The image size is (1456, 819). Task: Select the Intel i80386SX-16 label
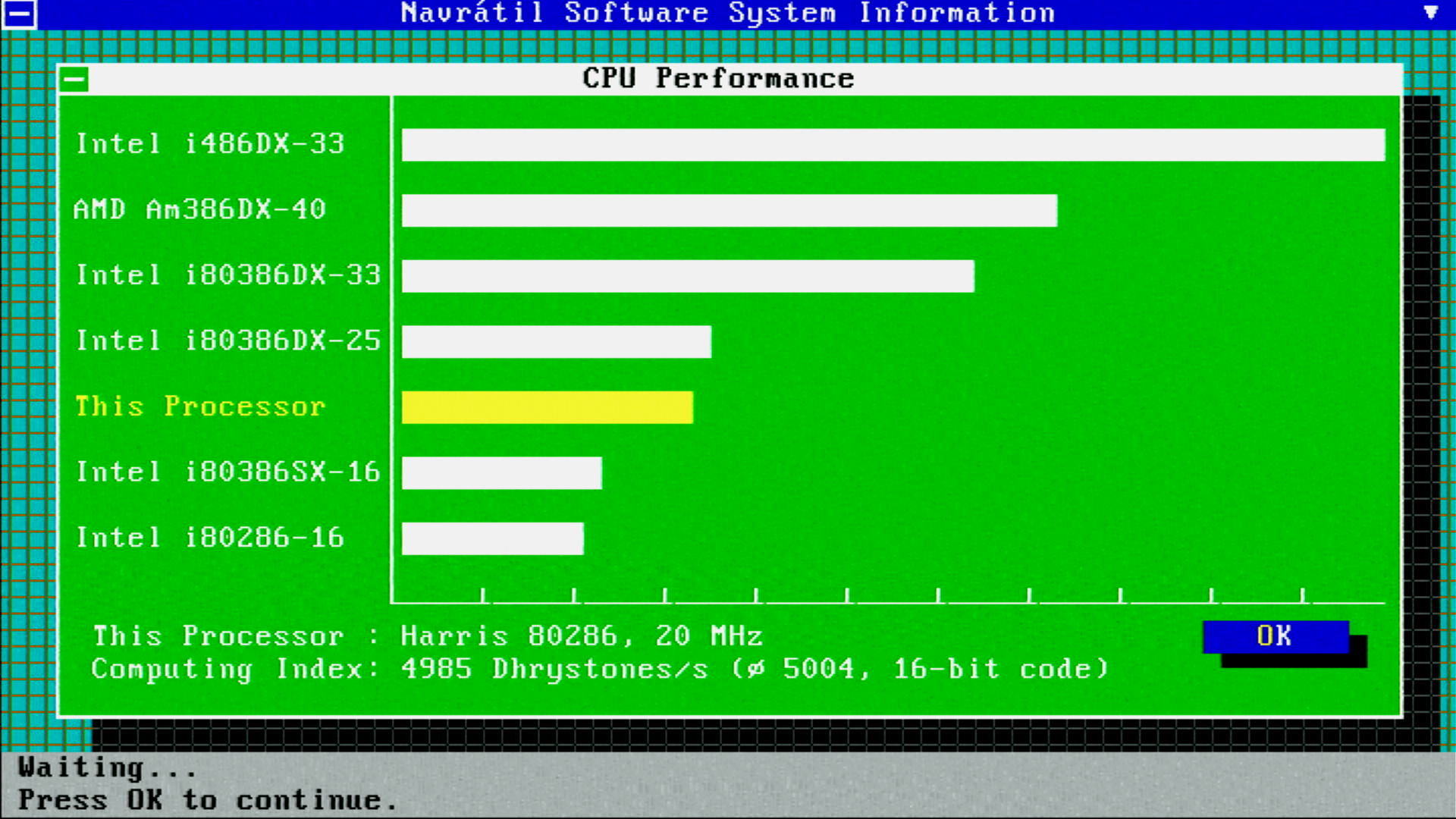coord(228,472)
